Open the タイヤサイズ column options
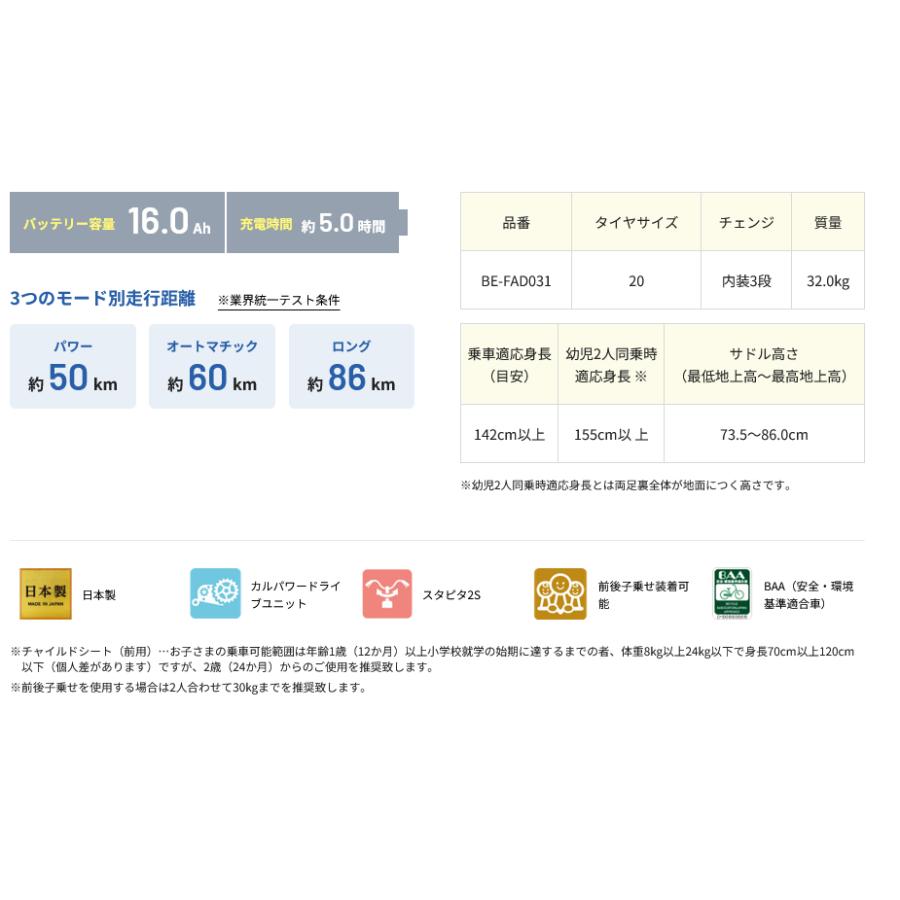Screen dimensions: 900x900 pos(635,222)
